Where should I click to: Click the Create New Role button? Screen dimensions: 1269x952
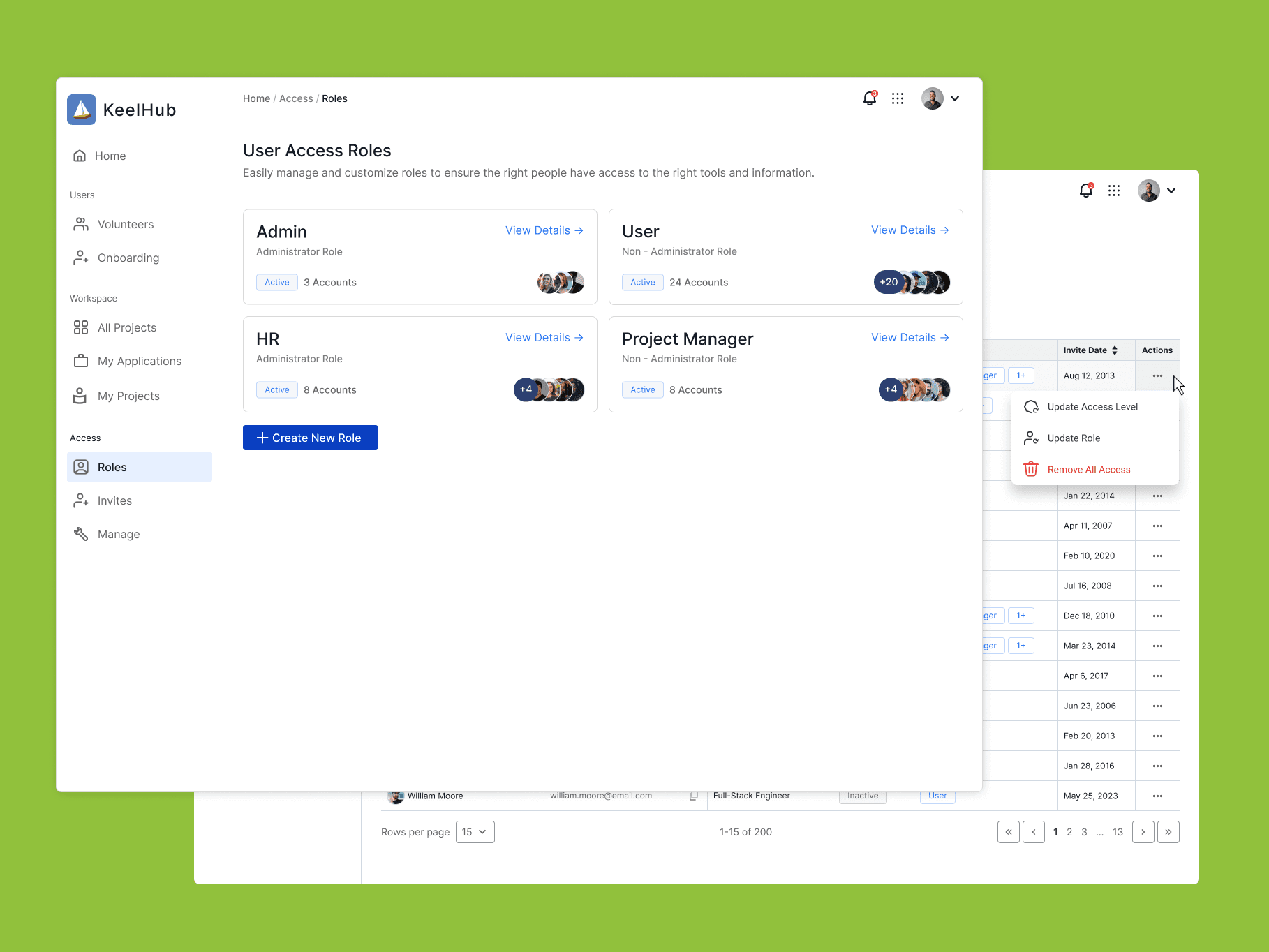click(x=311, y=438)
